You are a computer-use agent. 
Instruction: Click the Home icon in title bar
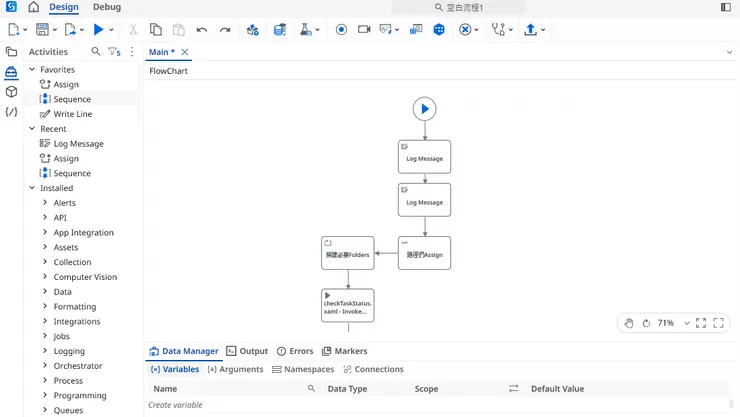[x=33, y=7]
